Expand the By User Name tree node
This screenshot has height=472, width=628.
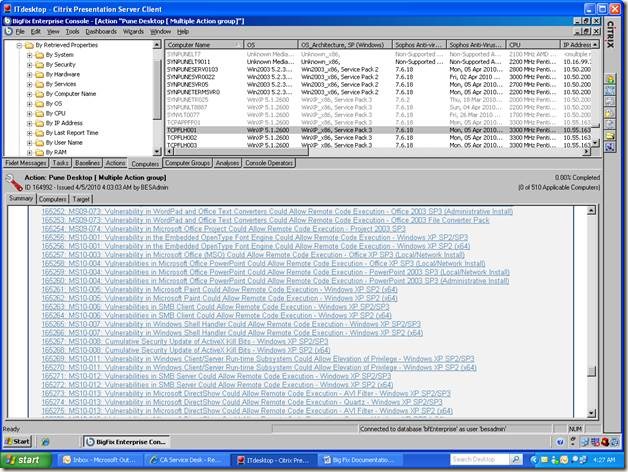[x=29, y=143]
